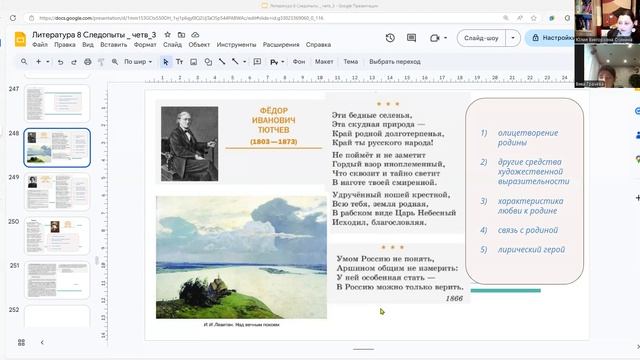This screenshot has width=640, height=360.
Task: Click the Undo arrow
Action: point(60,62)
